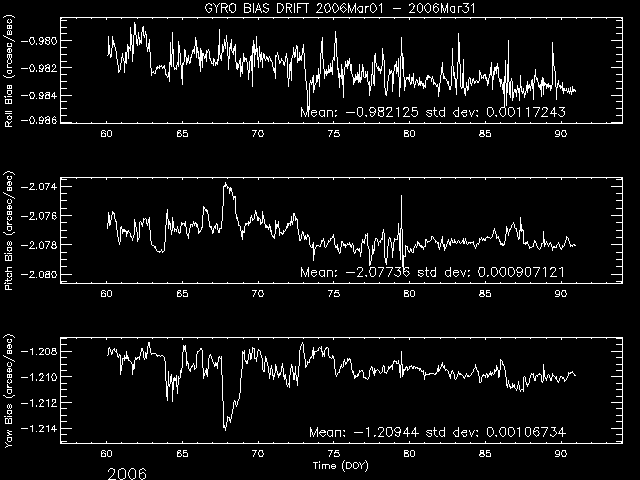Image resolution: width=640 pixels, height=480 pixels.
Task: Click the 75 tick label under the Pitch plot
Action: [x=334, y=294]
